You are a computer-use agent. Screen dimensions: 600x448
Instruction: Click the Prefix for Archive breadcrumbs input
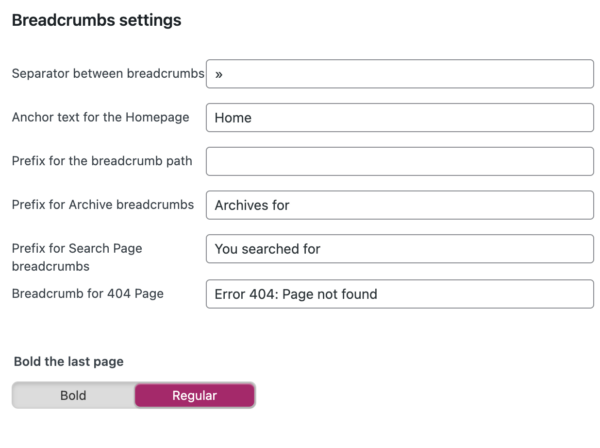click(400, 205)
